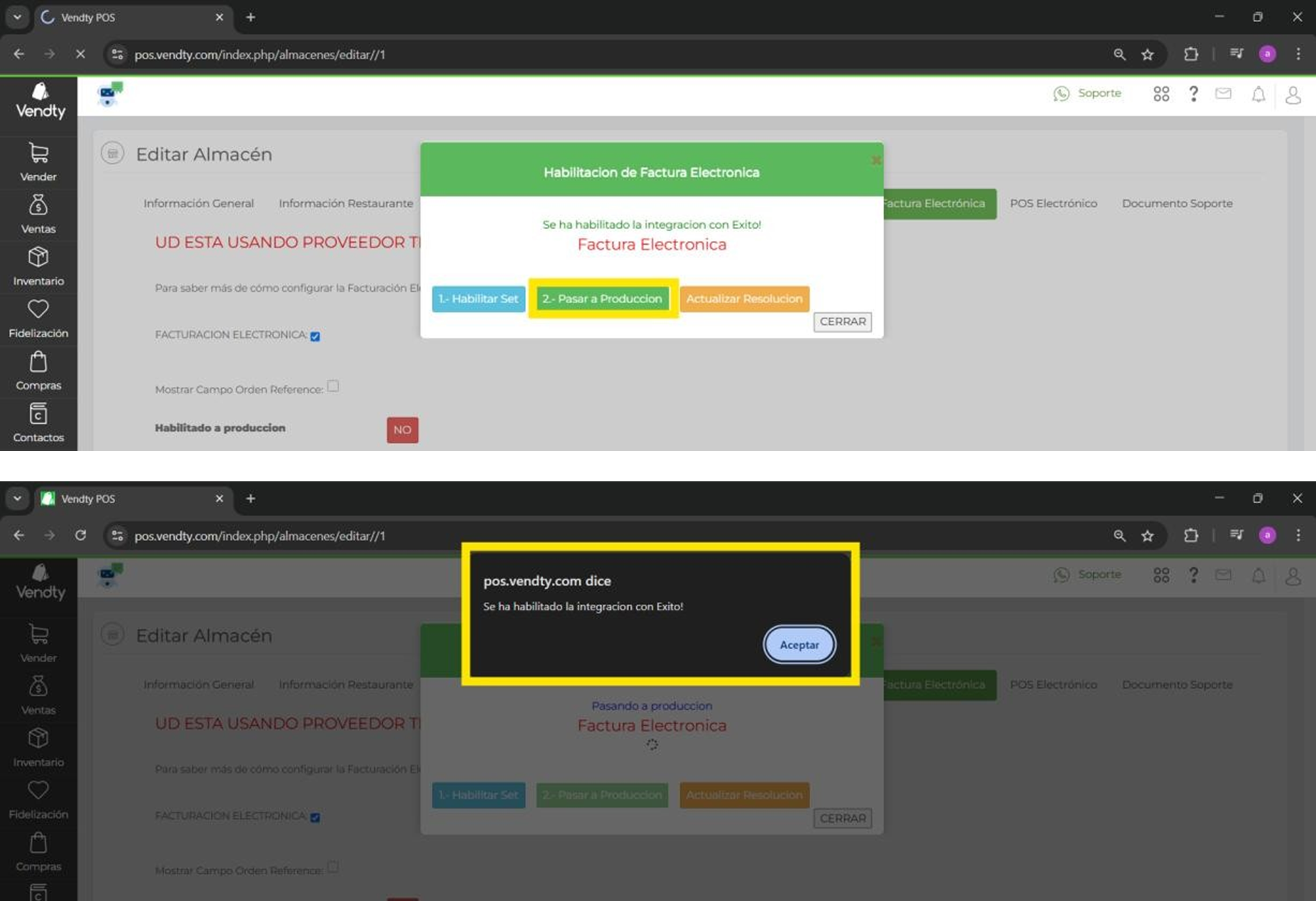The width and height of the screenshot is (1316, 901).
Task: Click the WhatsApp Soporte icon
Action: tap(1061, 94)
